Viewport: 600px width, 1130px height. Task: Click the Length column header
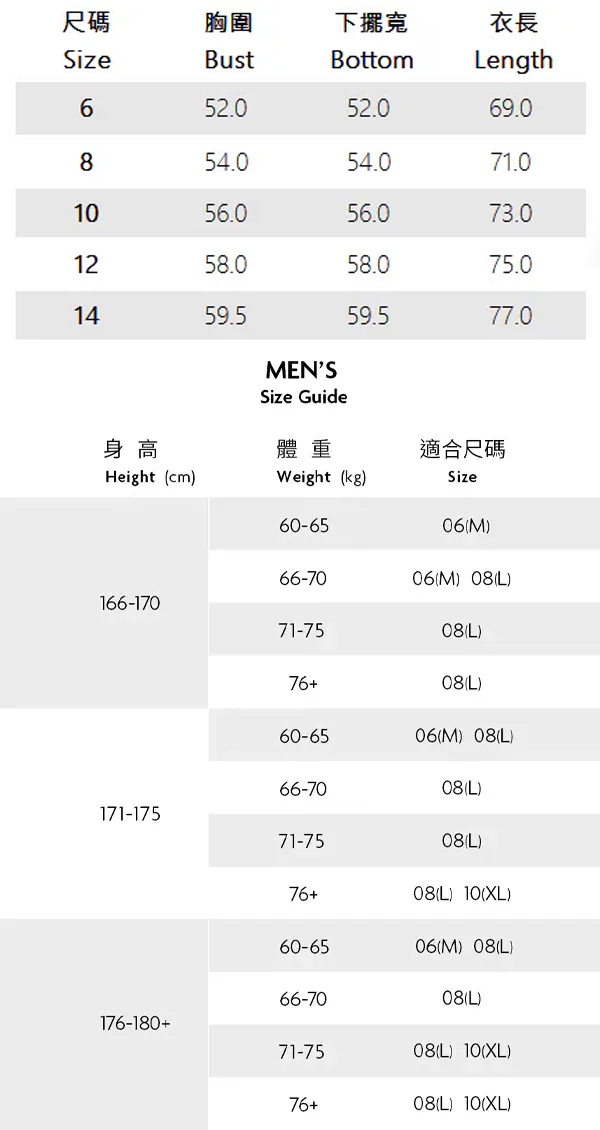513,41
